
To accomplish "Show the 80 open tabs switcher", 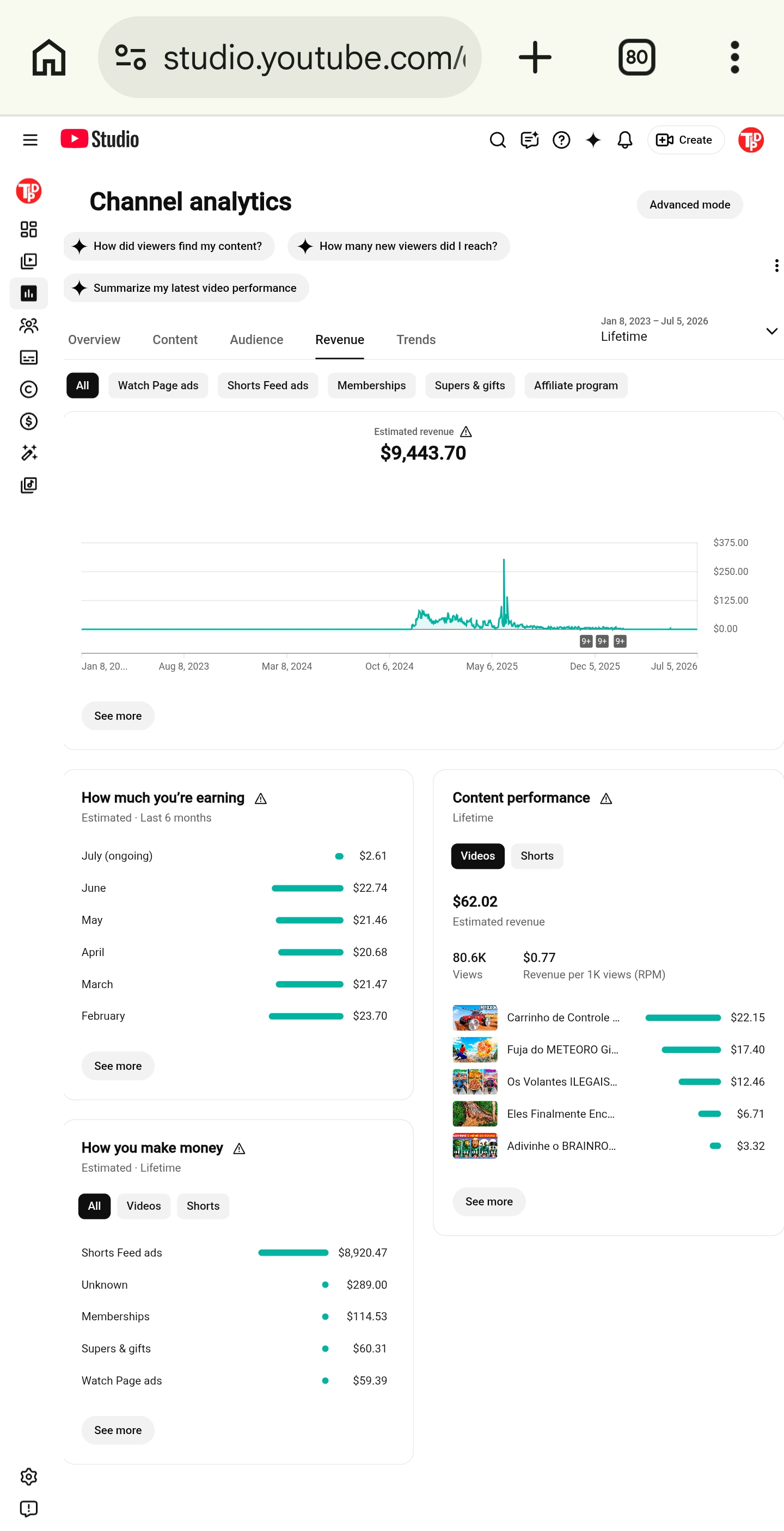I will pos(636,57).
